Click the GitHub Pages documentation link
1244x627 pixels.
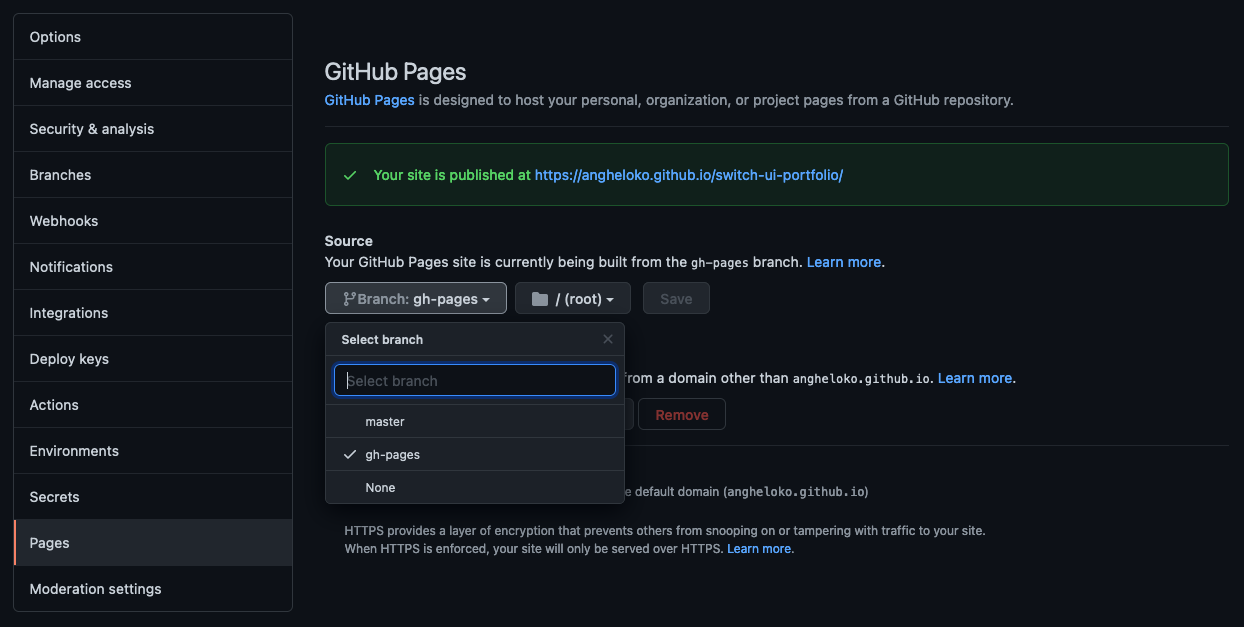click(369, 100)
